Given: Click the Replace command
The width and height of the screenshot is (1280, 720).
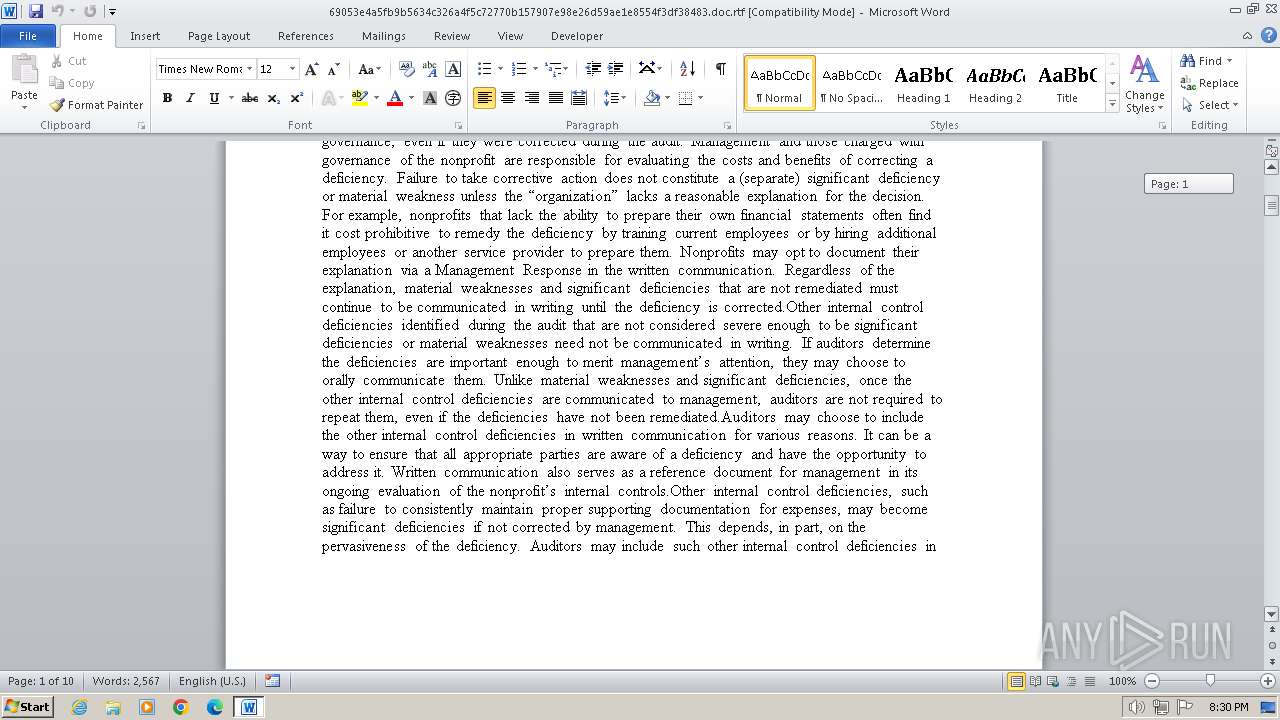Looking at the screenshot, I should 1210,83.
